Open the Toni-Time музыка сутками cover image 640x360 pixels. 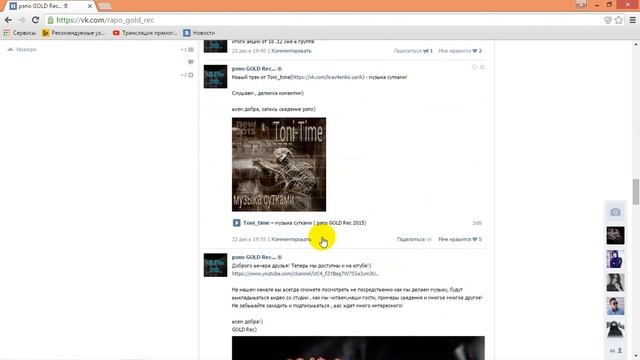[x=279, y=164]
